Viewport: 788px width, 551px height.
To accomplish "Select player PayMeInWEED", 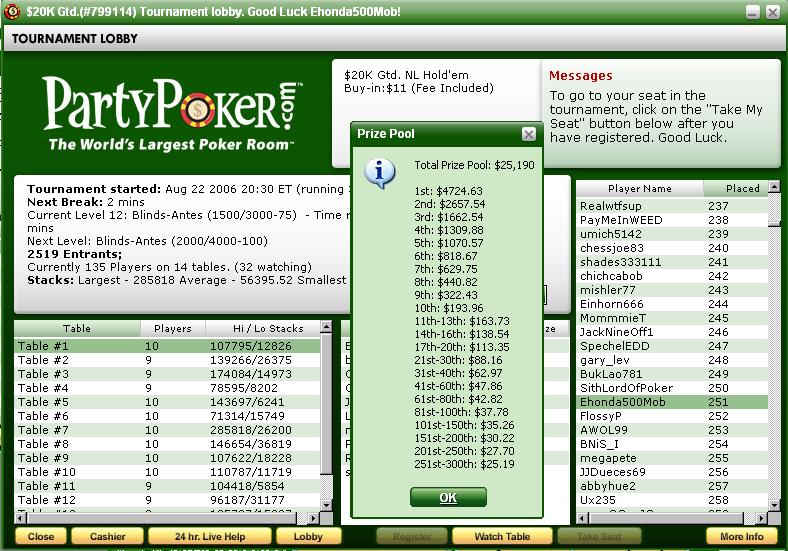I will point(672,220).
